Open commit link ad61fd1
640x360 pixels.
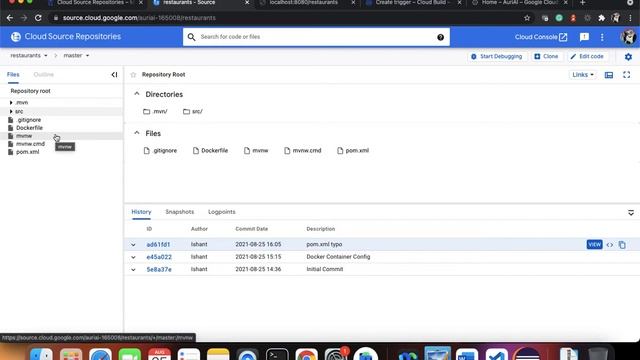click(x=158, y=244)
